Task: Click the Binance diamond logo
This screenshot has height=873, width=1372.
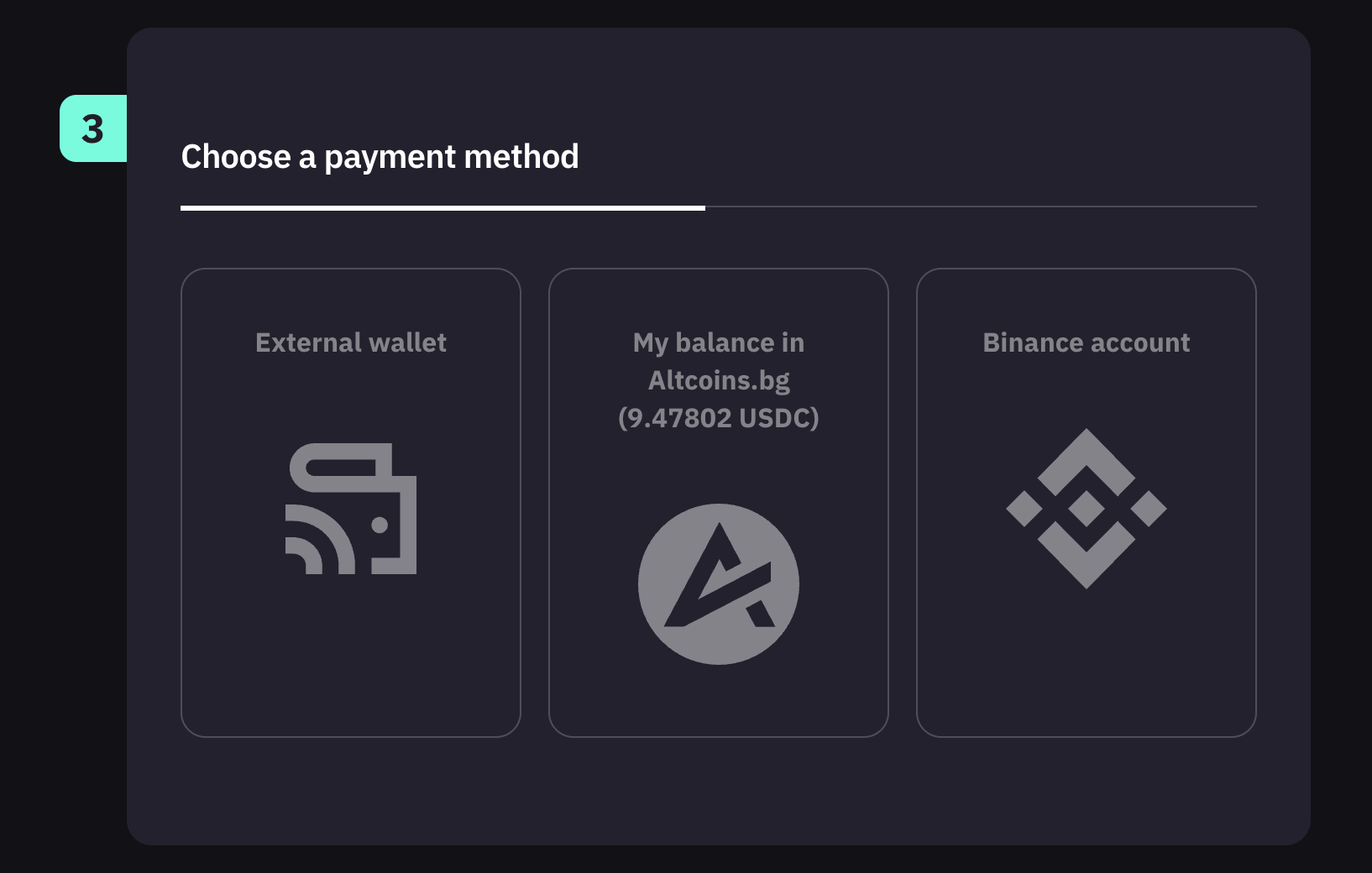Action: coord(1087,509)
